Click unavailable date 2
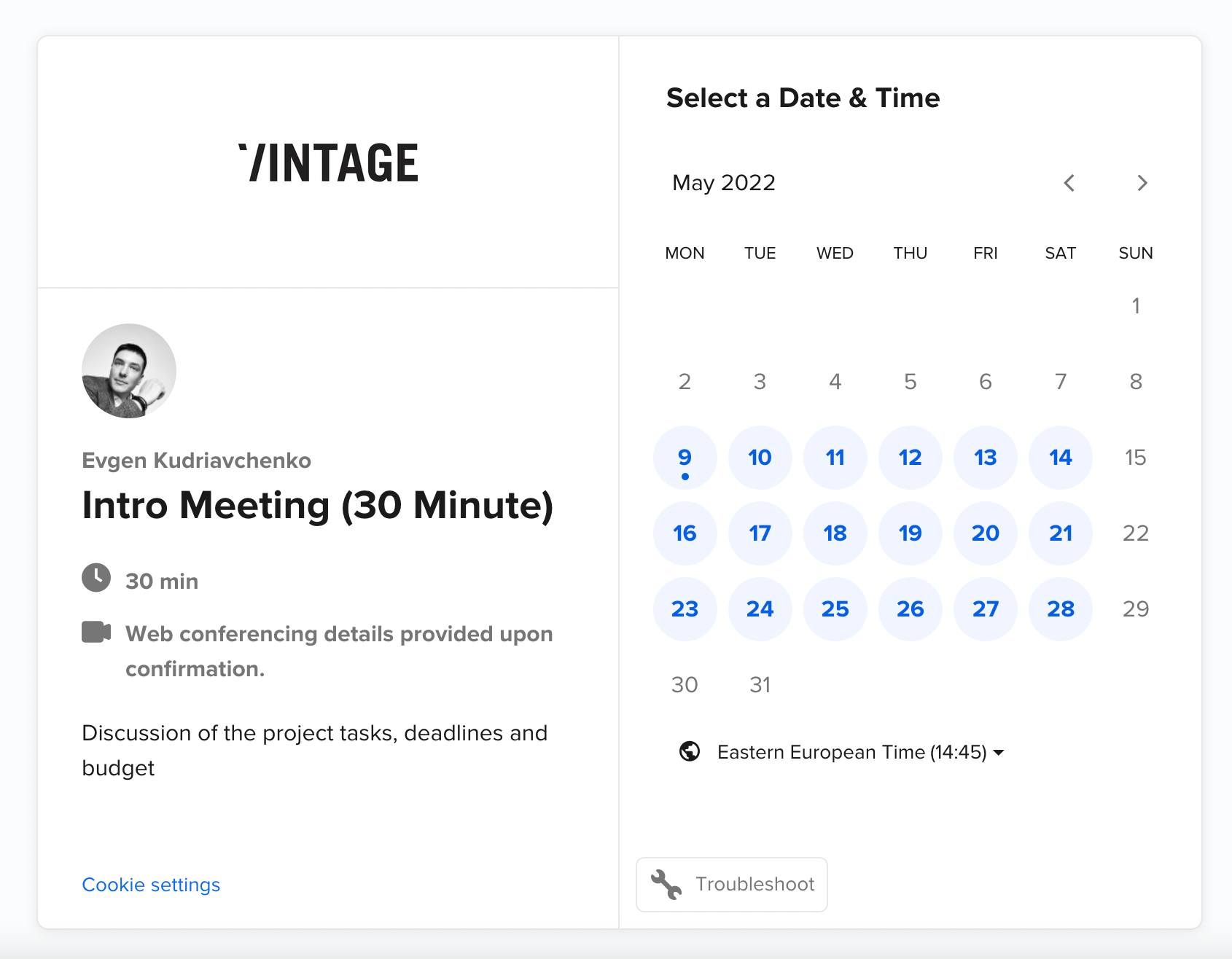Viewport: 1232px width, 959px height. [685, 382]
